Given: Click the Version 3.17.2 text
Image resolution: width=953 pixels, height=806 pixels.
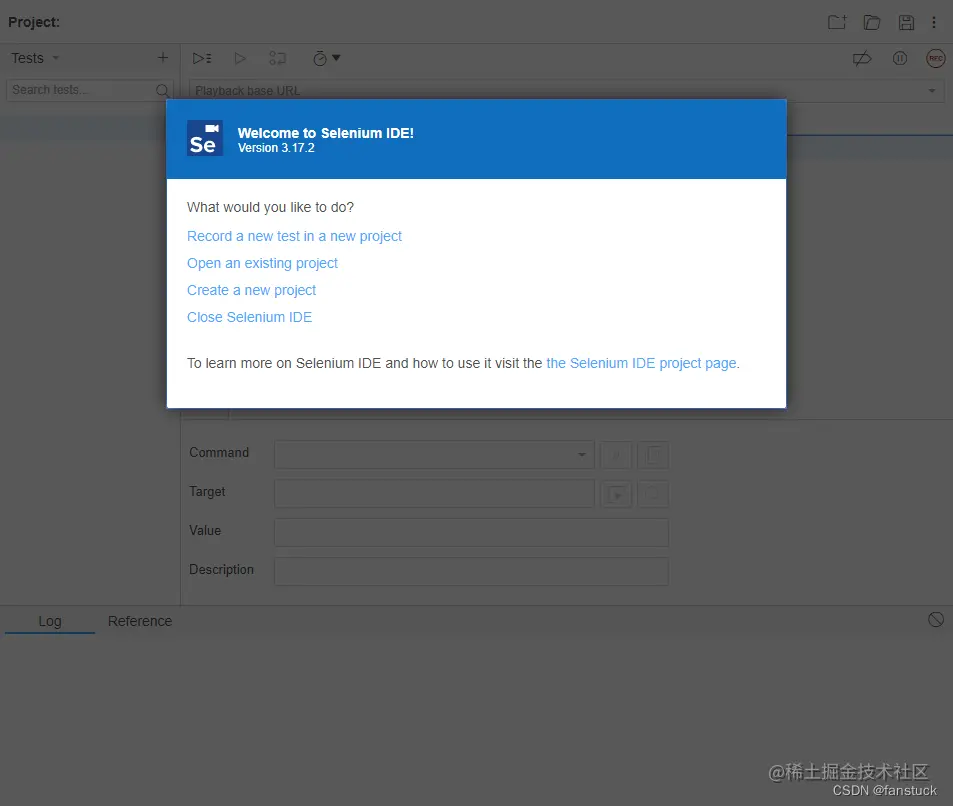Looking at the screenshot, I should [276, 148].
